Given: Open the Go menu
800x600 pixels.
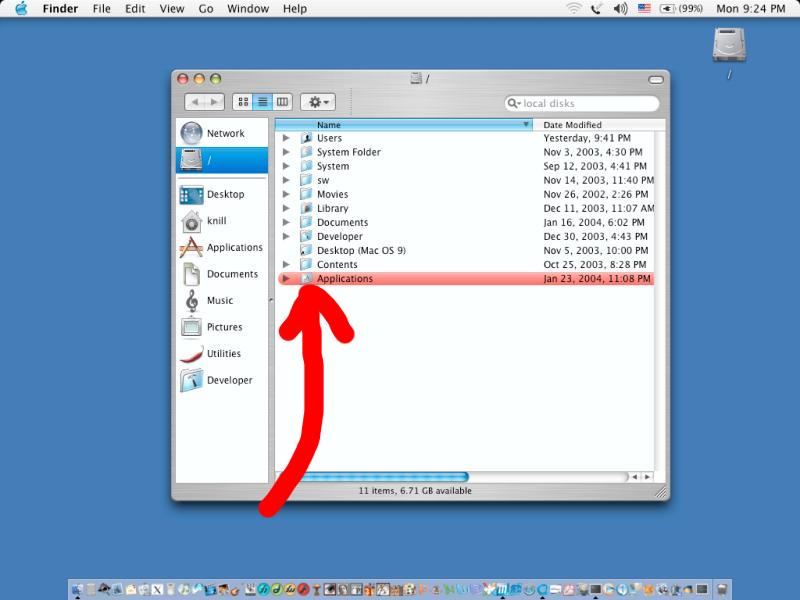Looking at the screenshot, I should coord(206,9).
